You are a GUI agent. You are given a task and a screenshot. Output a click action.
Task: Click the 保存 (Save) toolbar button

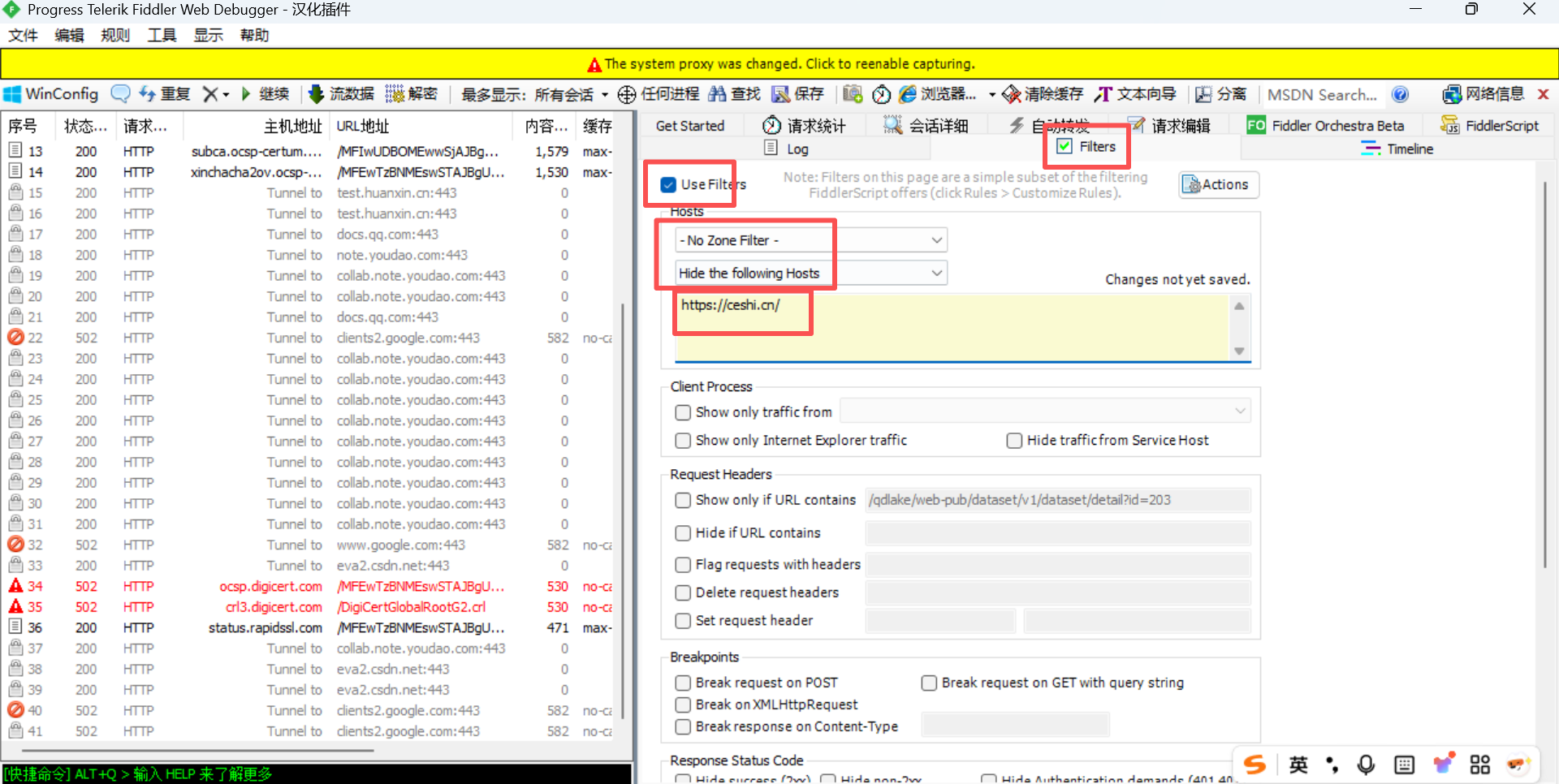tap(797, 94)
